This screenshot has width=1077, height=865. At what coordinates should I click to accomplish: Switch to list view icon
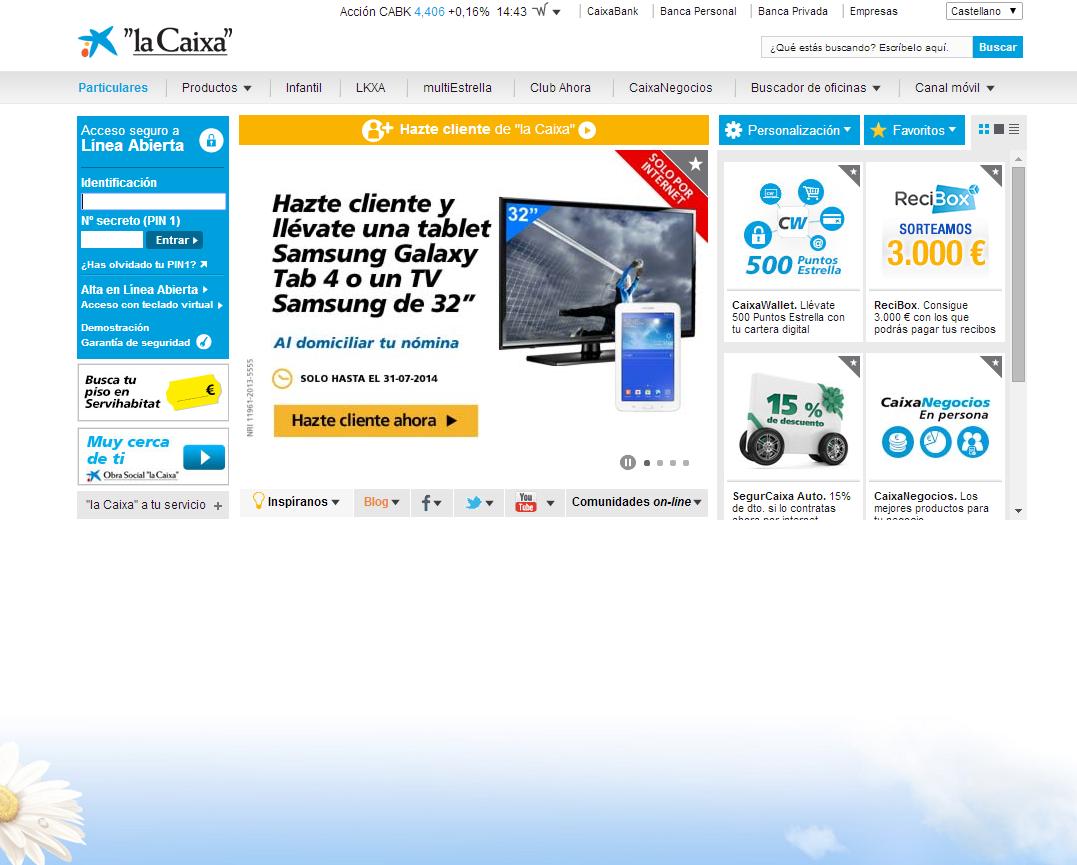click(x=1014, y=129)
